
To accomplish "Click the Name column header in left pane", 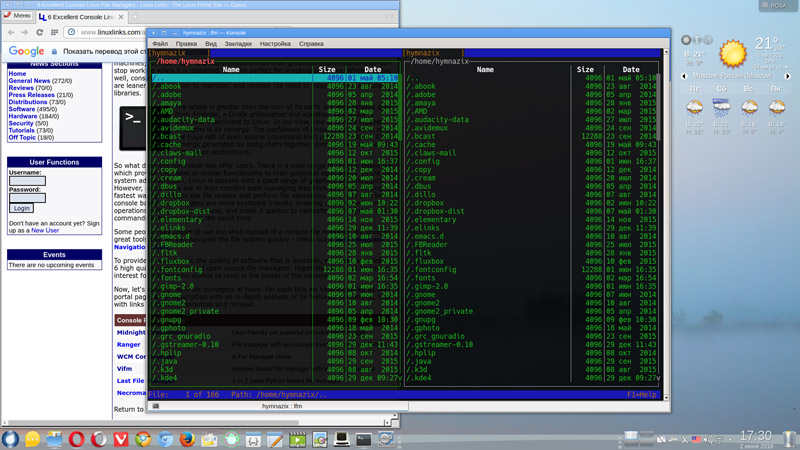I will point(231,69).
